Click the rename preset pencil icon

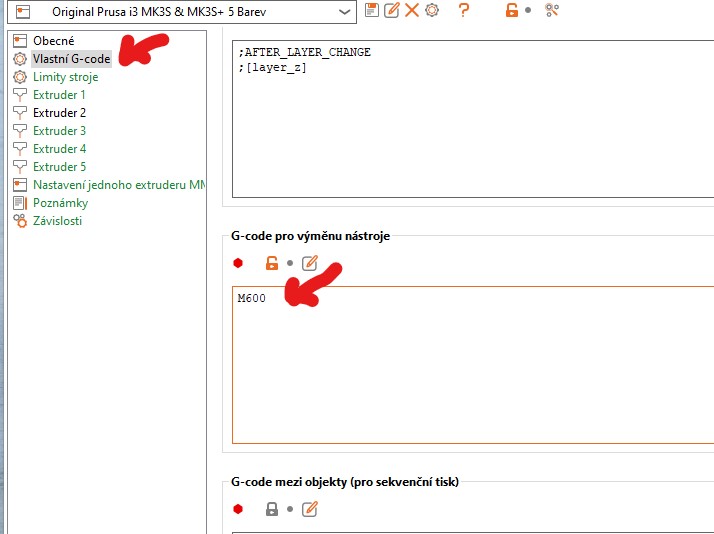click(x=391, y=10)
